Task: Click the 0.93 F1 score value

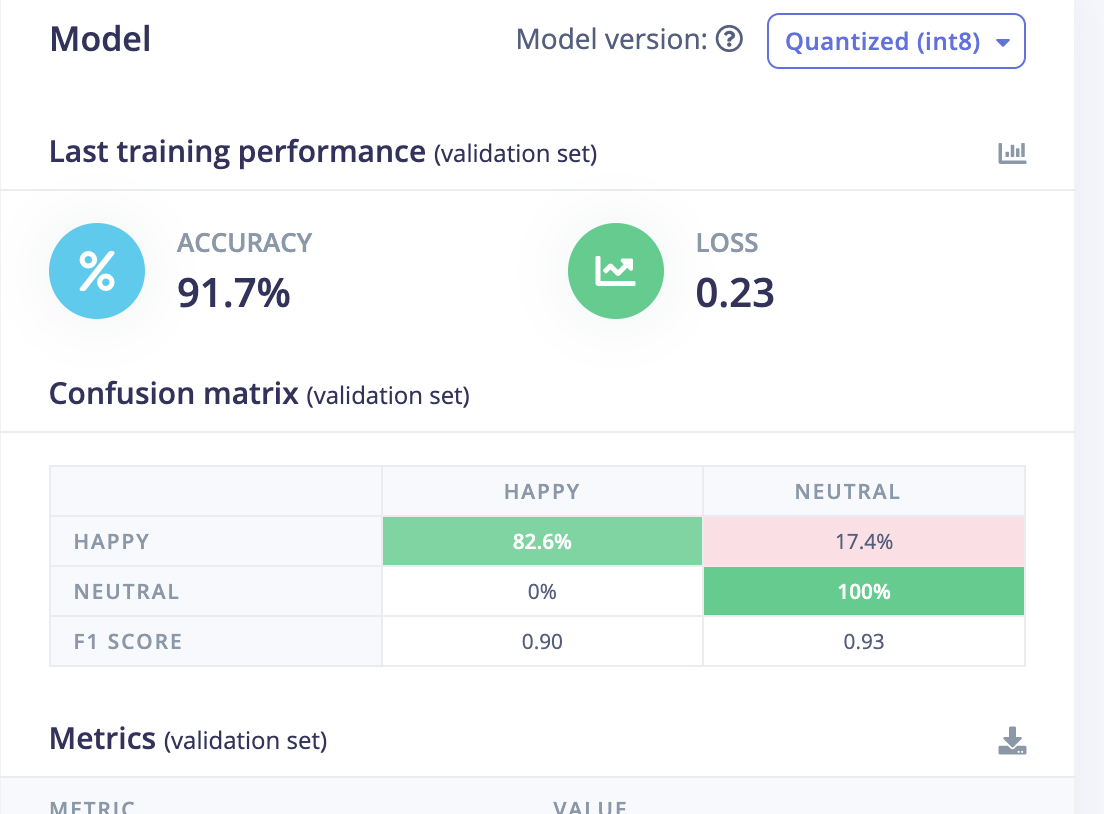Action: (864, 641)
